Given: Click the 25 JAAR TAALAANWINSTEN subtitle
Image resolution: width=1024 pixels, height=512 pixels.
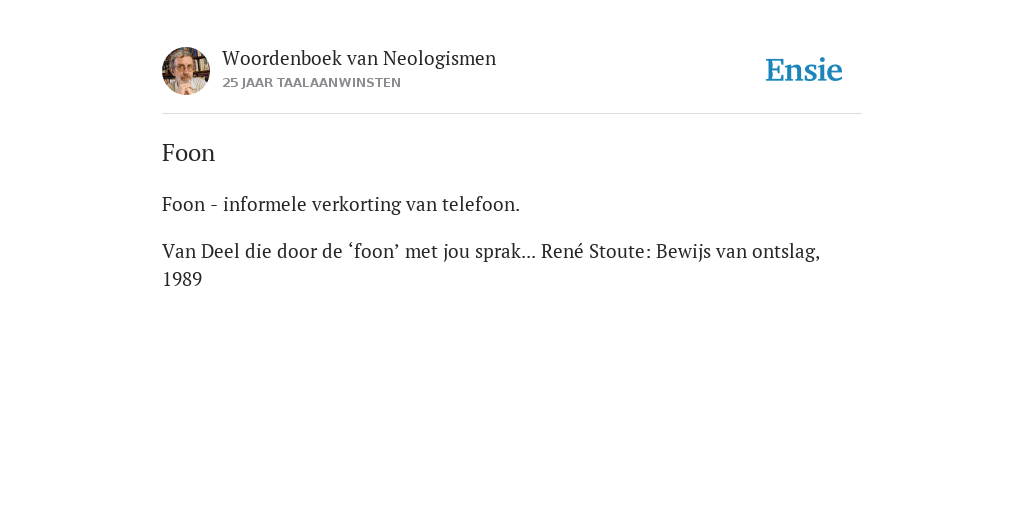Looking at the screenshot, I should [312, 83].
